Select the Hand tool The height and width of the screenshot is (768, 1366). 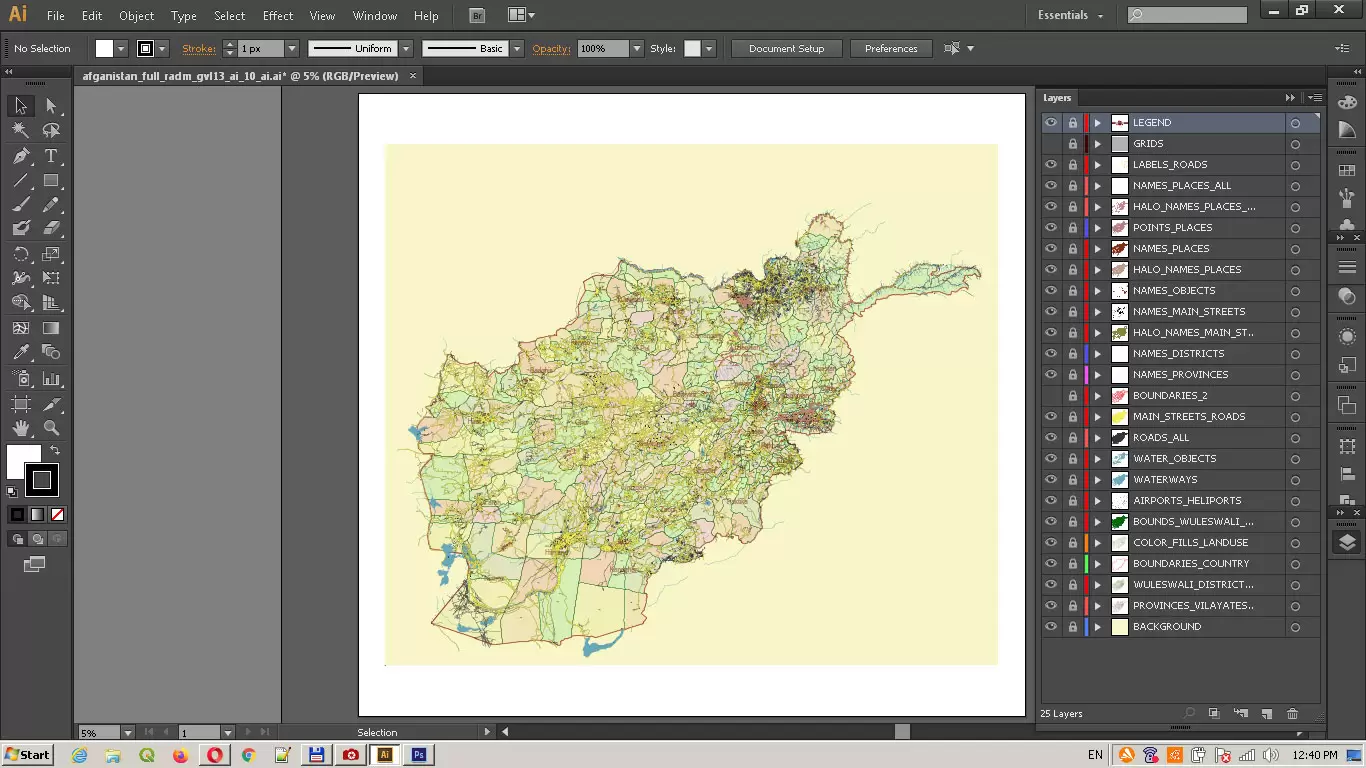tap(21, 428)
